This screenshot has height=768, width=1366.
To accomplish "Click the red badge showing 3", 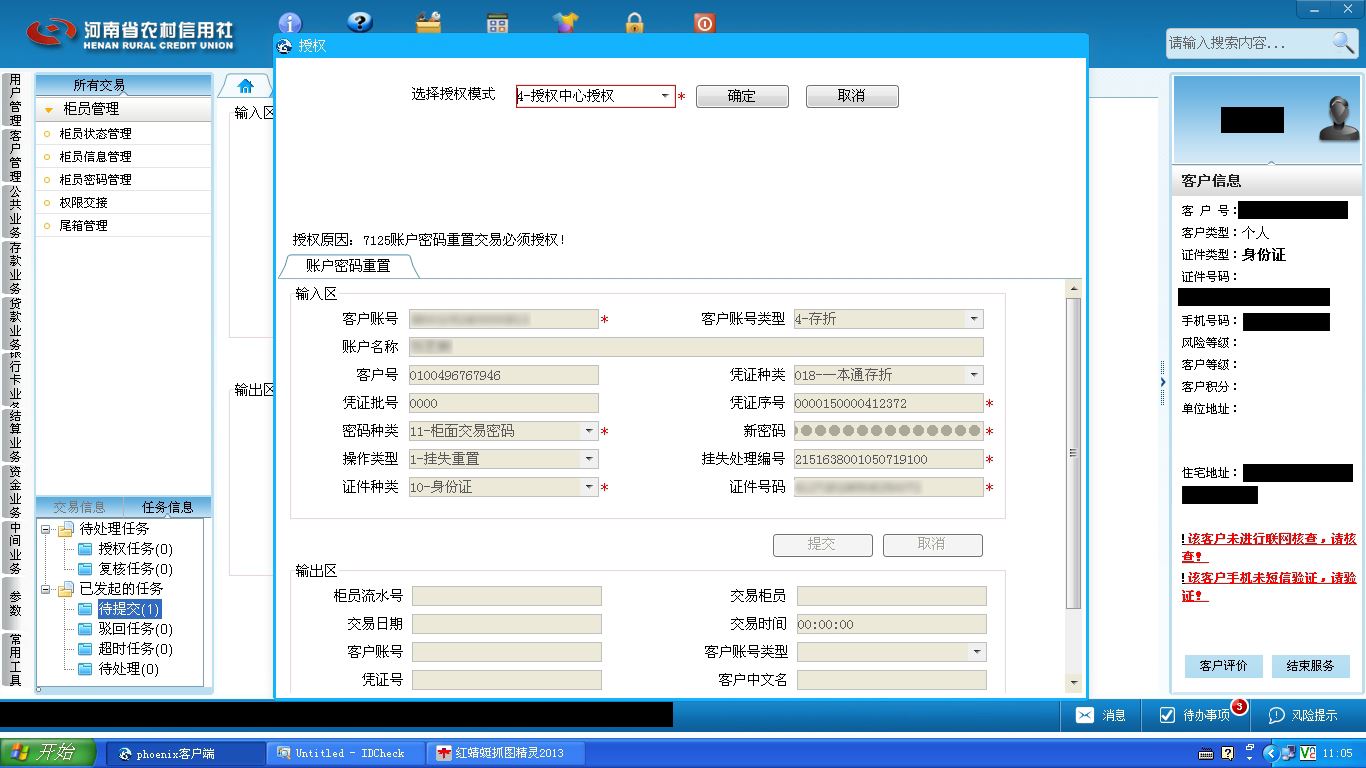I will point(1239,707).
